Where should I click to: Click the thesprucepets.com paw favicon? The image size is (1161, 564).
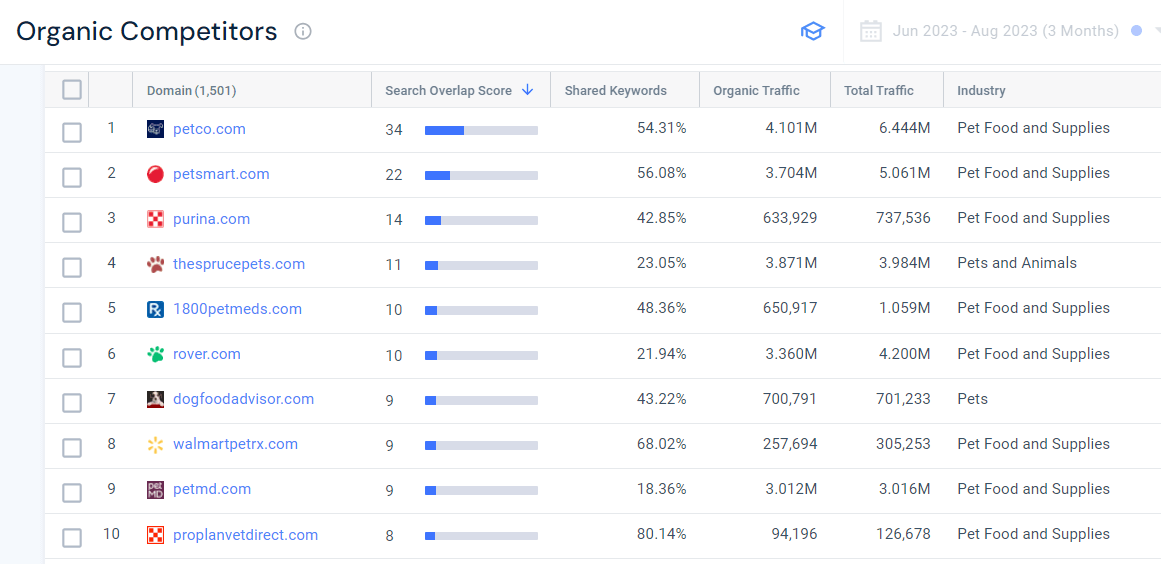click(x=155, y=264)
